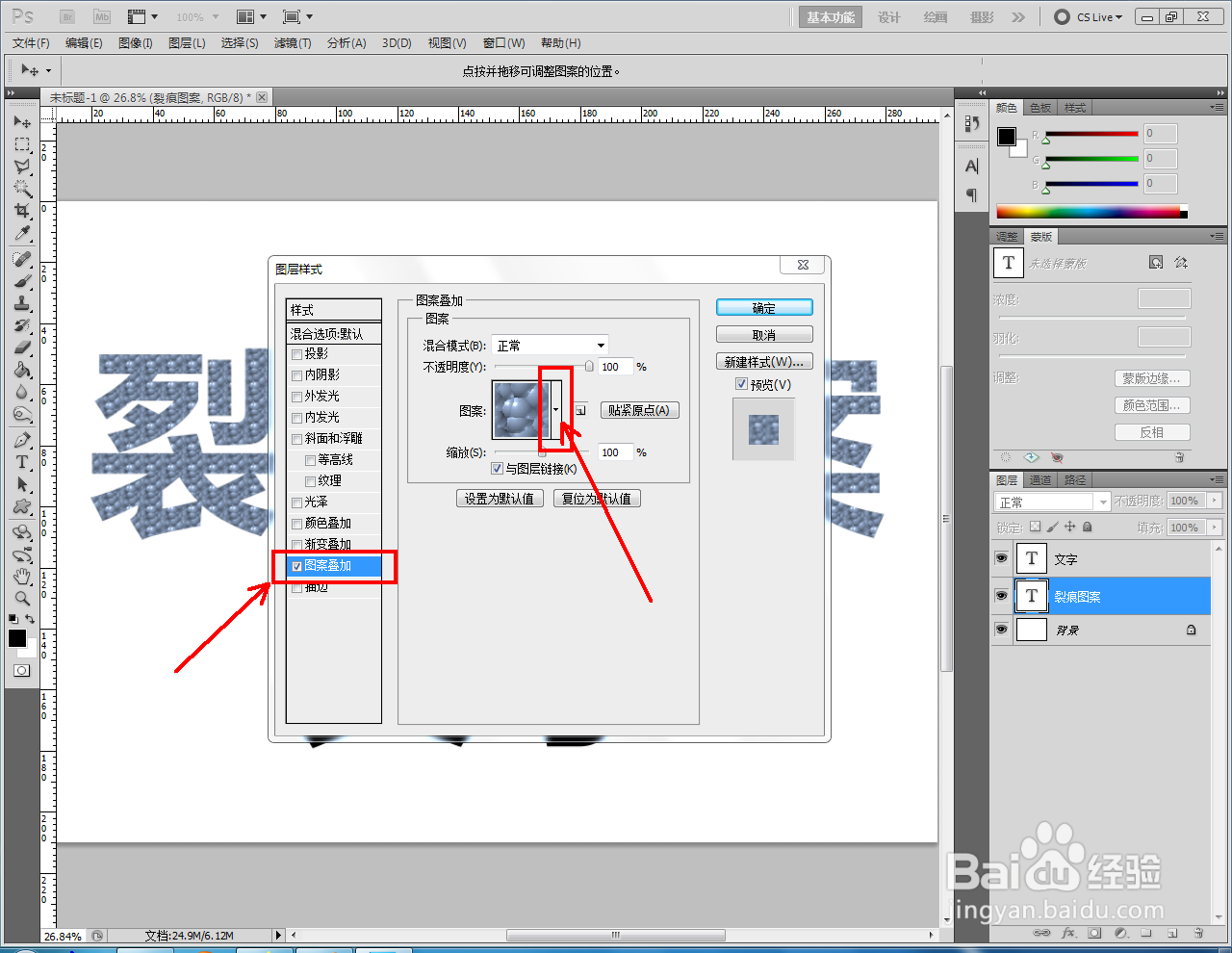The width and height of the screenshot is (1232, 953).
Task: Select the Horizontal Type tool
Action: (21, 463)
